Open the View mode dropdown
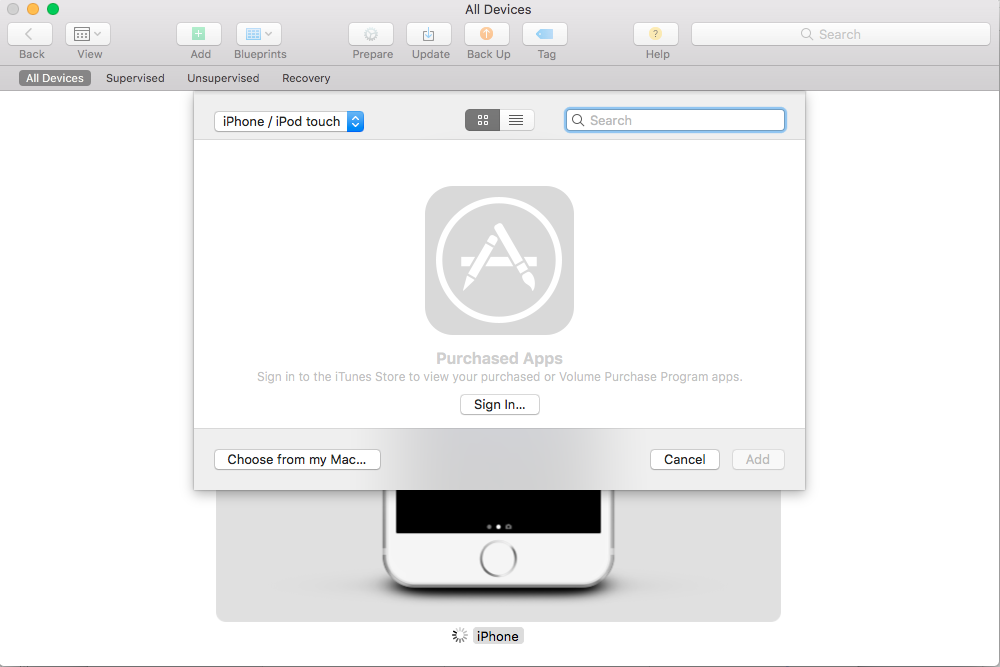Screen dimensions: 1000x667 tap(88, 34)
